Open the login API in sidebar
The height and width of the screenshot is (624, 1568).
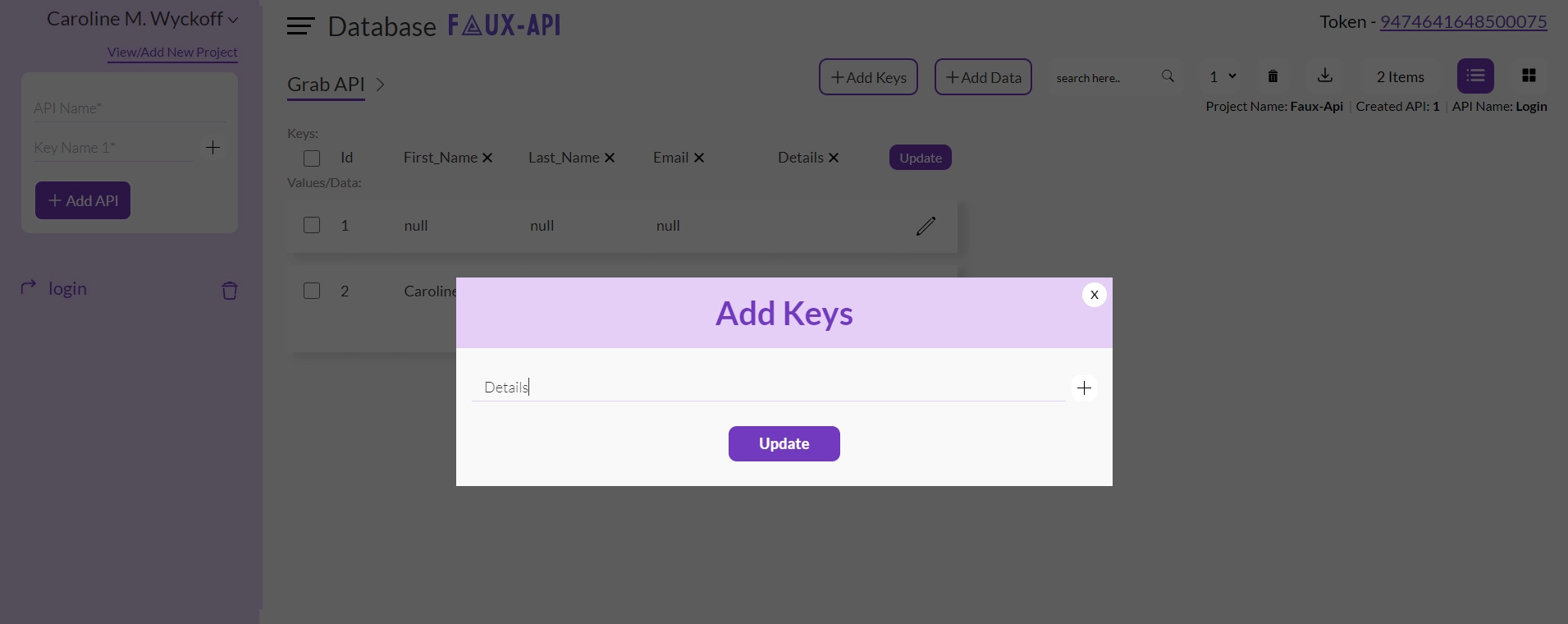(67, 288)
